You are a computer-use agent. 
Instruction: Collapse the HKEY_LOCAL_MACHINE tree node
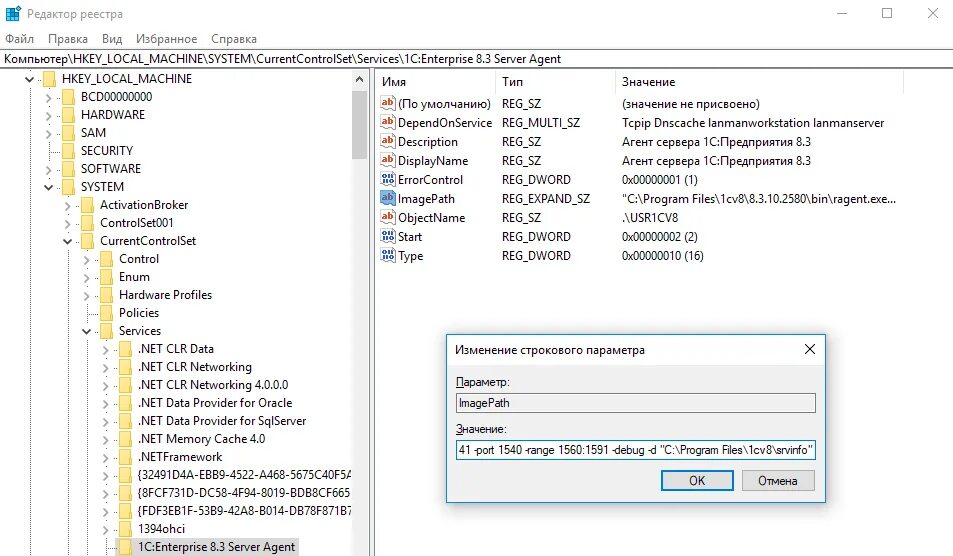(29, 79)
